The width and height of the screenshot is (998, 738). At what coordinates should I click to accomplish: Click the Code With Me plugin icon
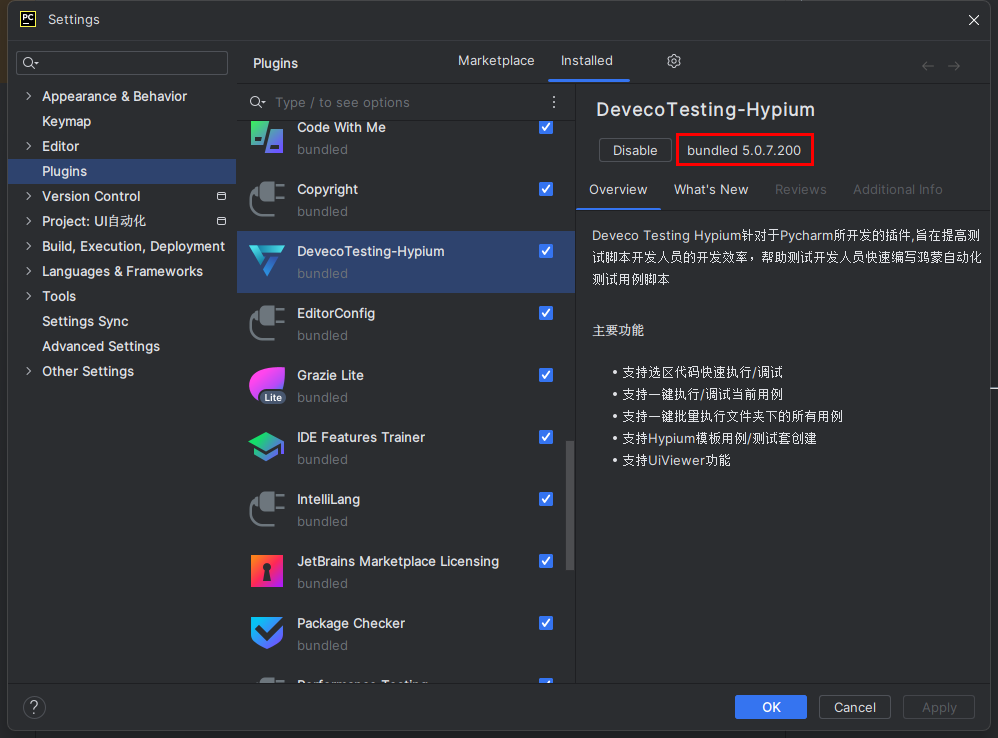pos(267,136)
